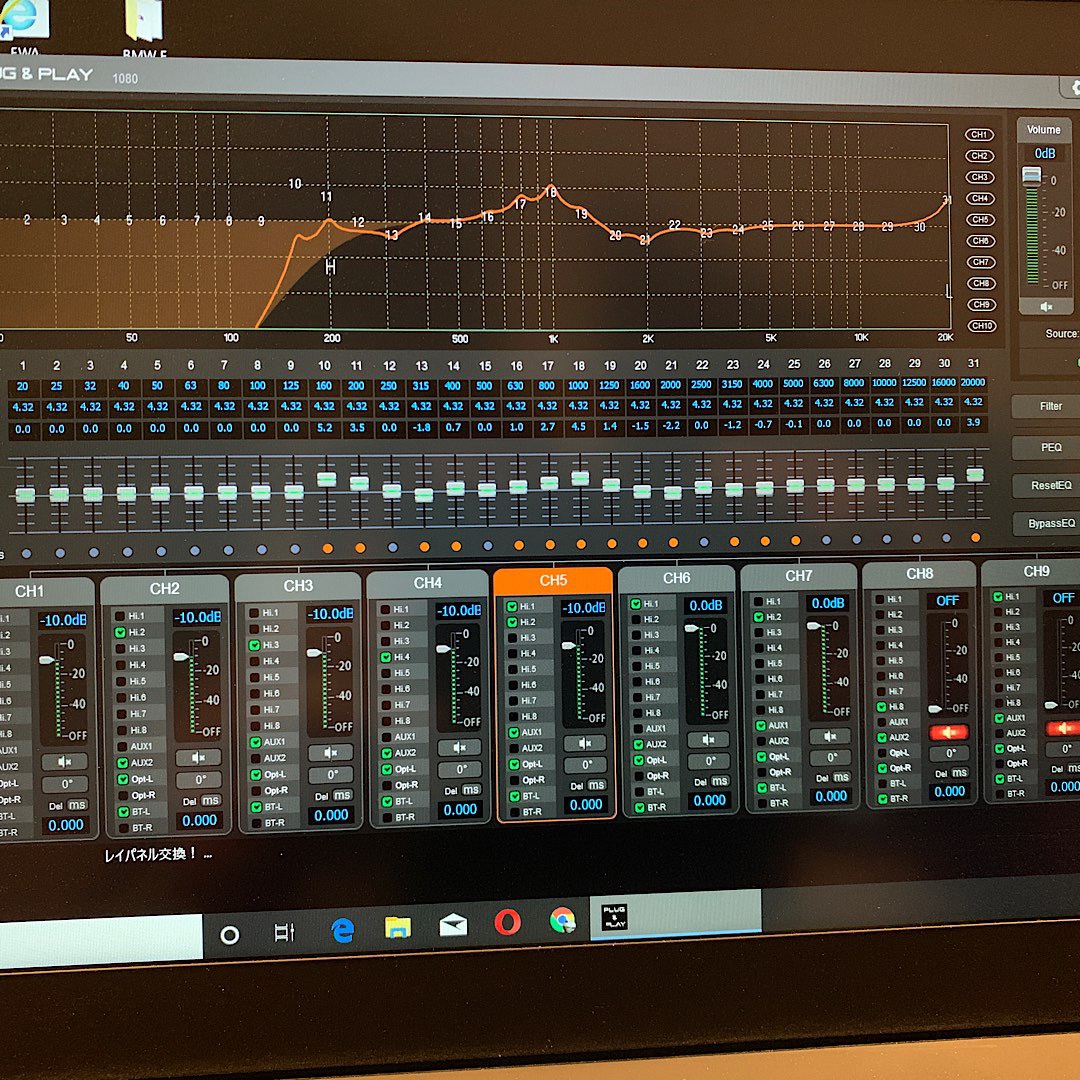Screen dimensions: 1080x1080
Task: Click the CH7 delay value field
Action: click(x=830, y=796)
